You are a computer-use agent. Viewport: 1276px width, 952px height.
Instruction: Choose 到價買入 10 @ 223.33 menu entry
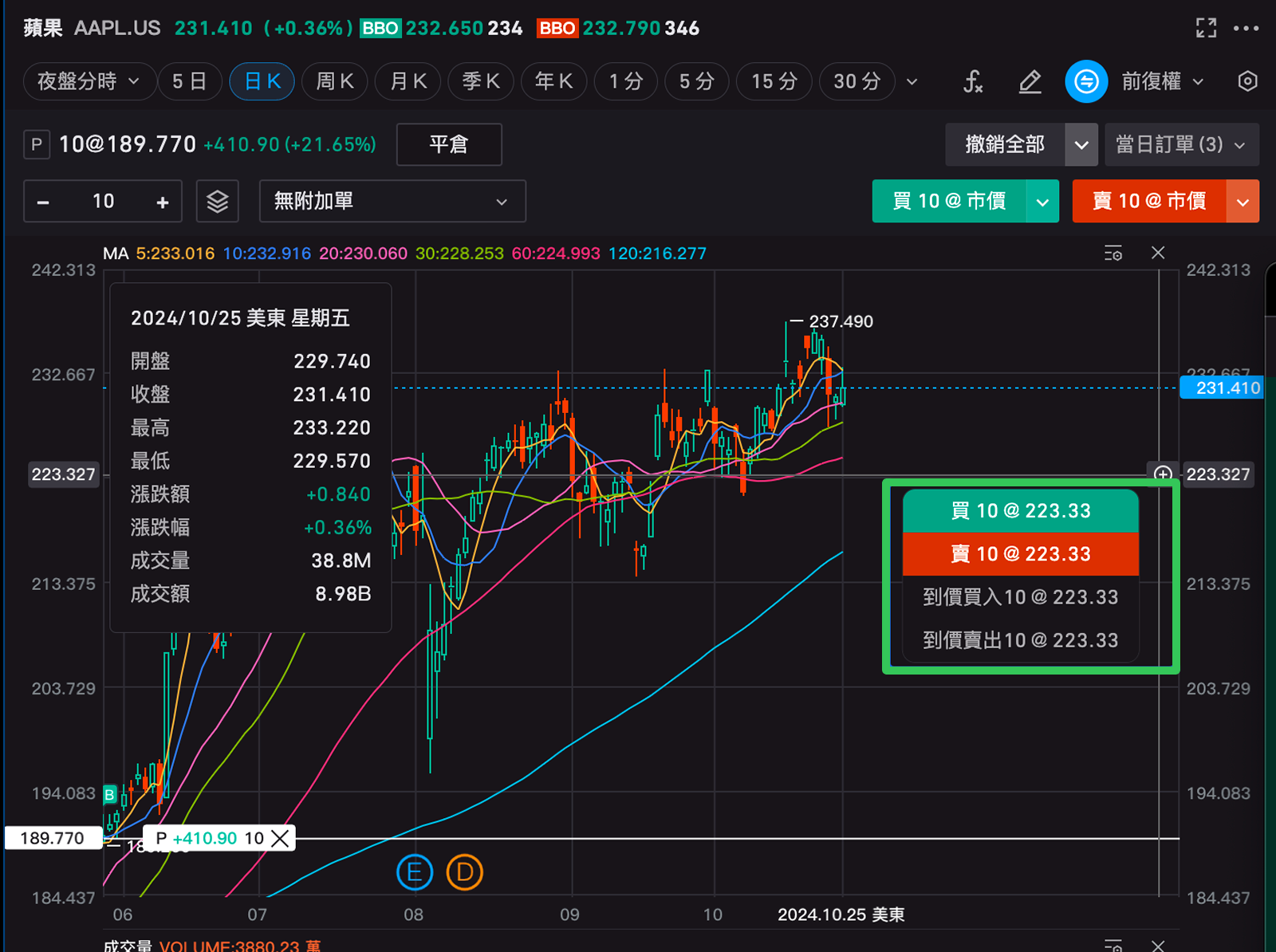tap(1020, 597)
